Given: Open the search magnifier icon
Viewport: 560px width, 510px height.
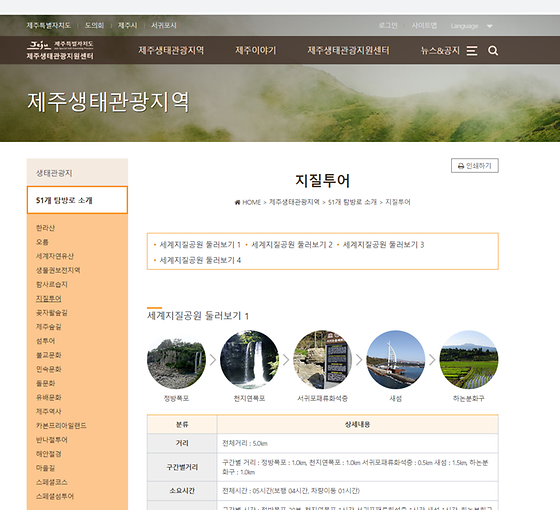Looking at the screenshot, I should [x=493, y=51].
